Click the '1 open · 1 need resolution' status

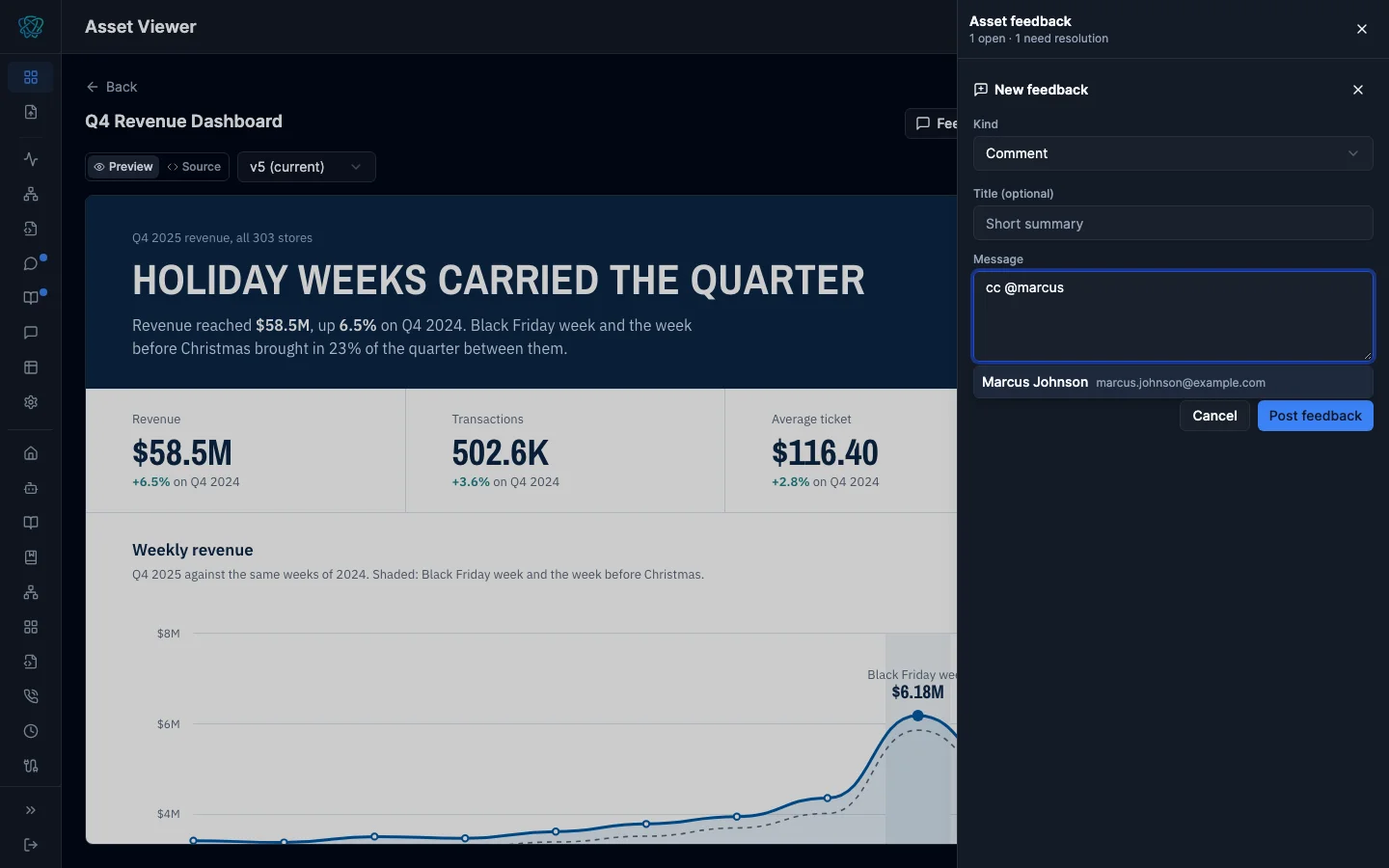pos(1039,39)
